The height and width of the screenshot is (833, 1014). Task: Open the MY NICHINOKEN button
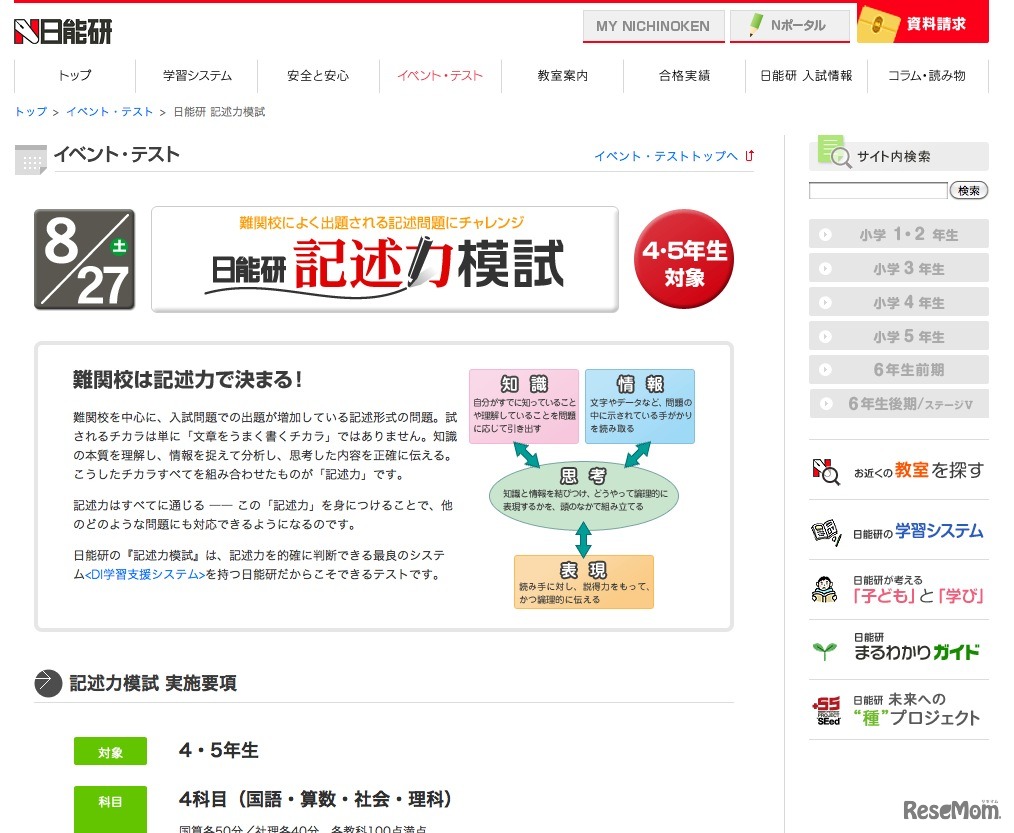pyautogui.click(x=653, y=26)
